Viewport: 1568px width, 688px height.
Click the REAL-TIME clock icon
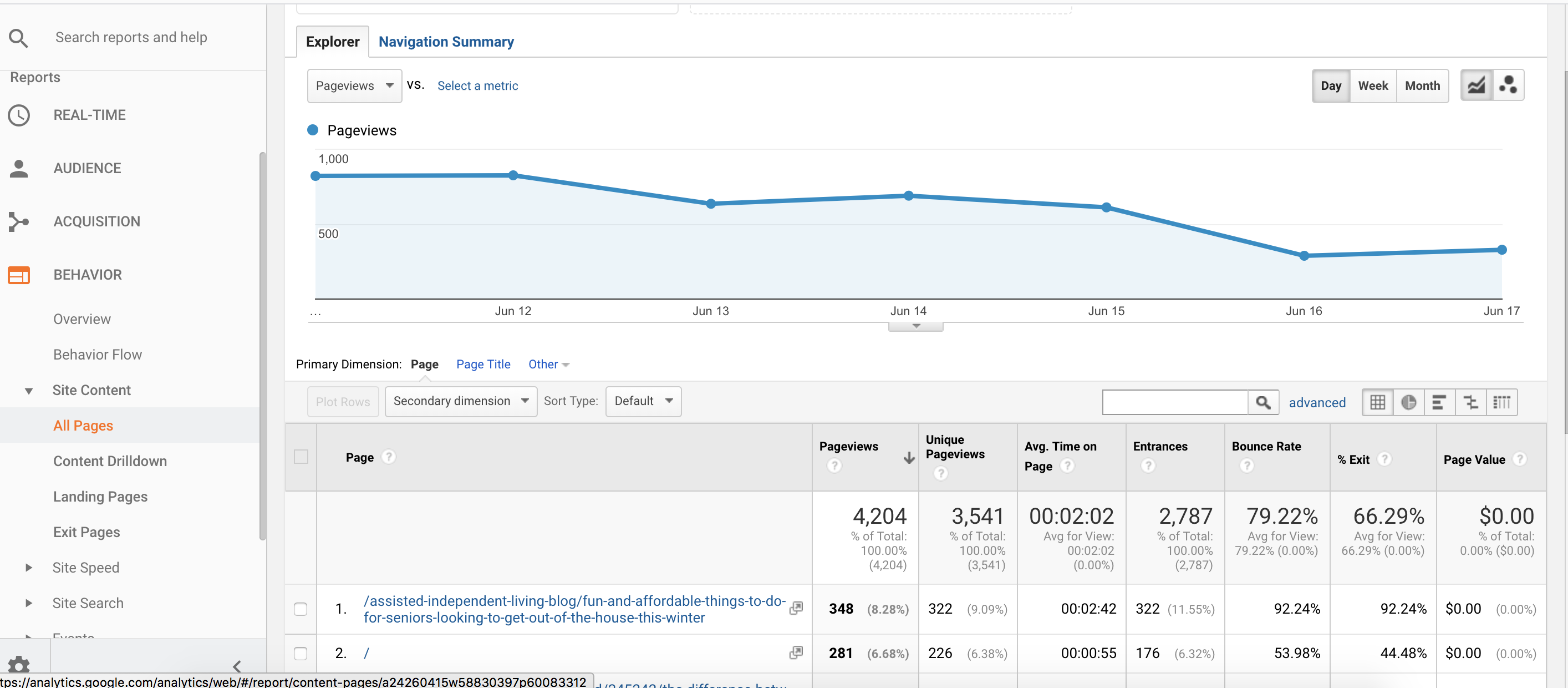[19, 115]
